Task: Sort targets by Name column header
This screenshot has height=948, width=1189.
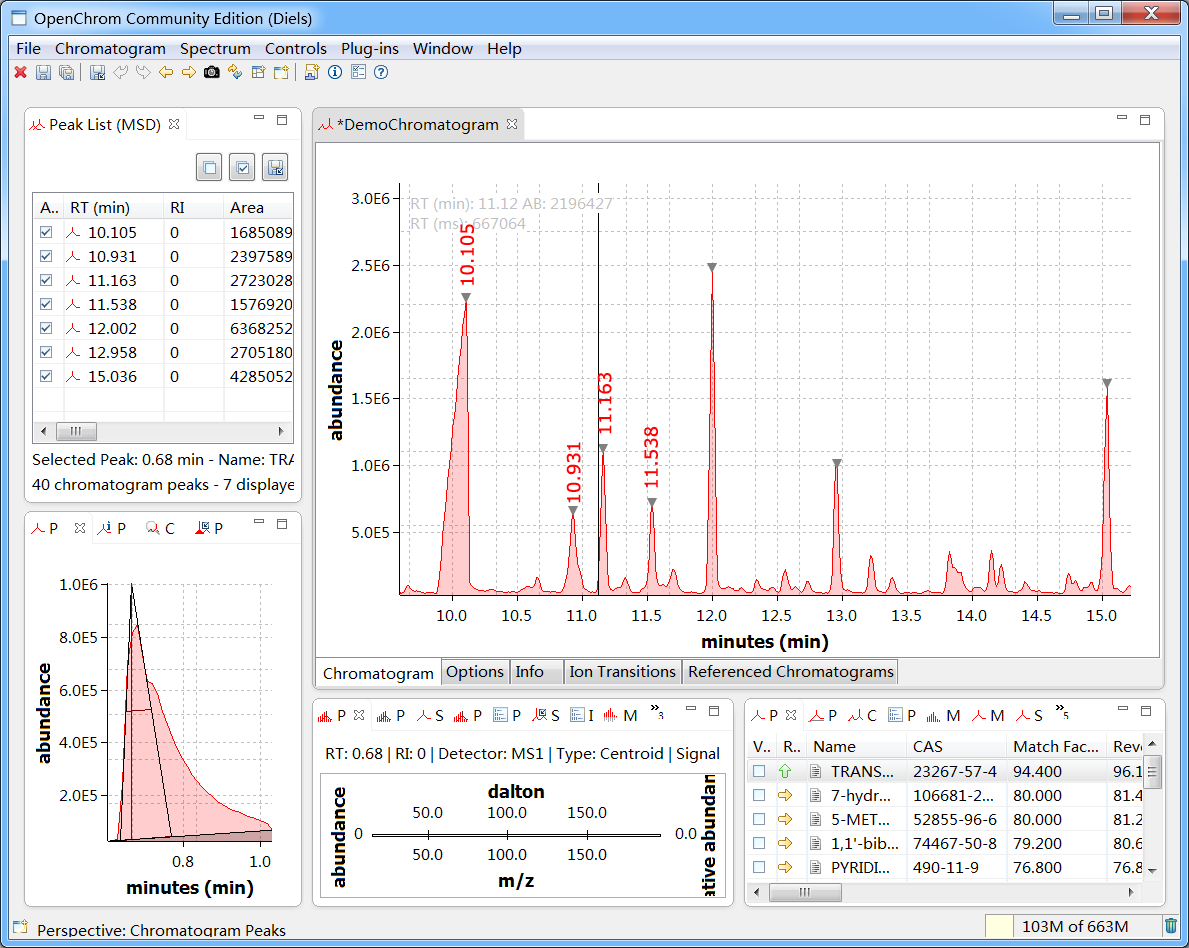Action: click(x=856, y=747)
